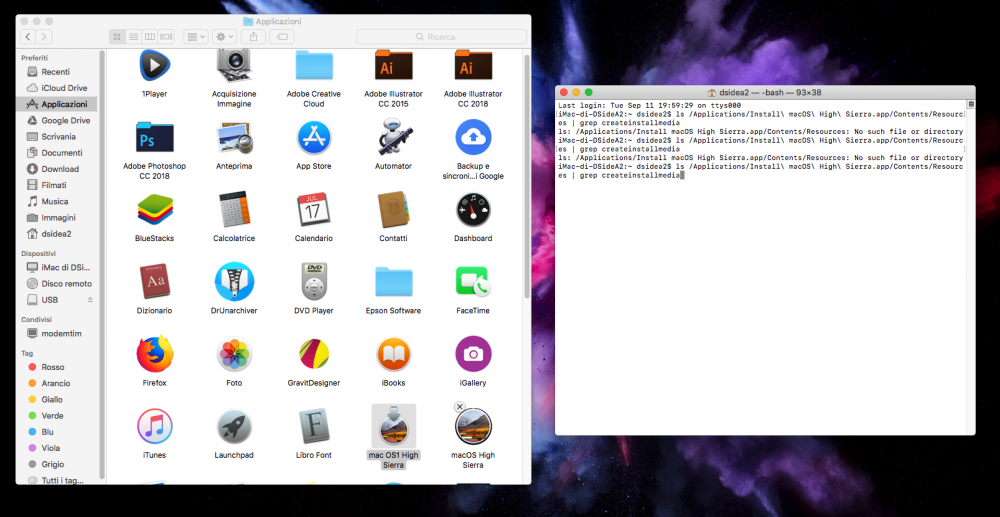Select the App Store icon
Viewport: 1000px width, 517px height.
pyautogui.click(x=314, y=137)
